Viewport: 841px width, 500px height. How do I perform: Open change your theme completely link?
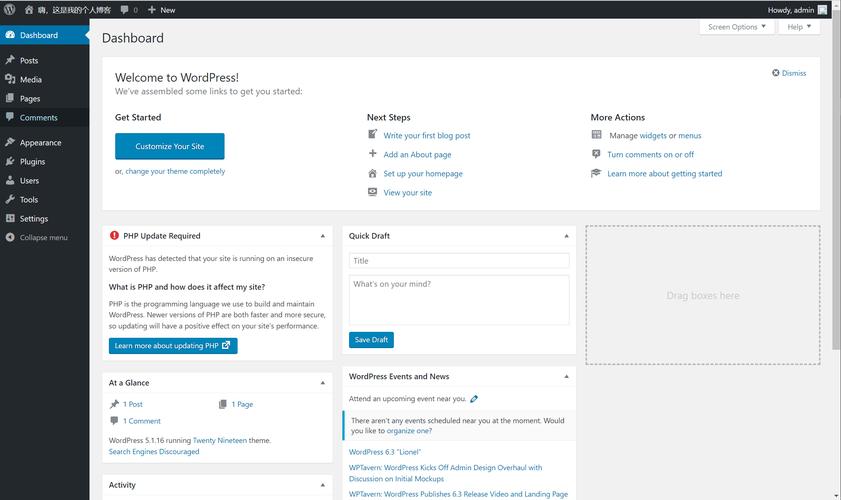(x=175, y=171)
